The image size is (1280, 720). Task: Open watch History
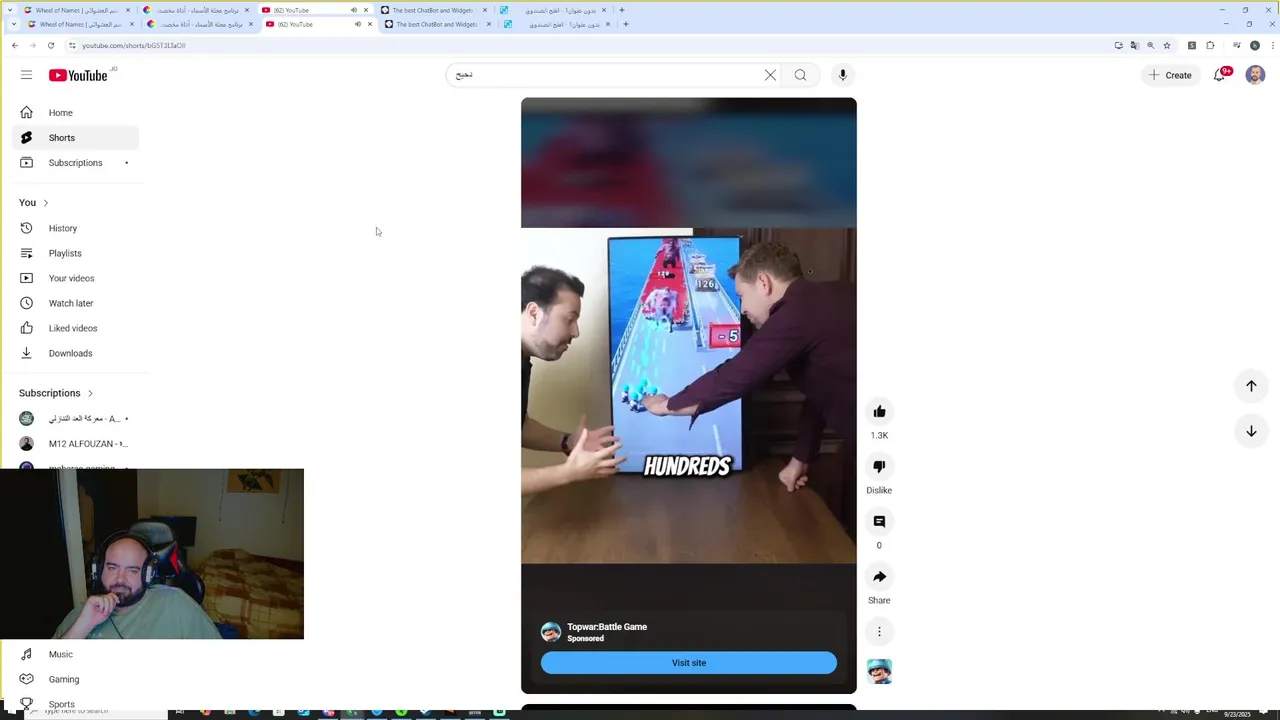(x=75, y=228)
